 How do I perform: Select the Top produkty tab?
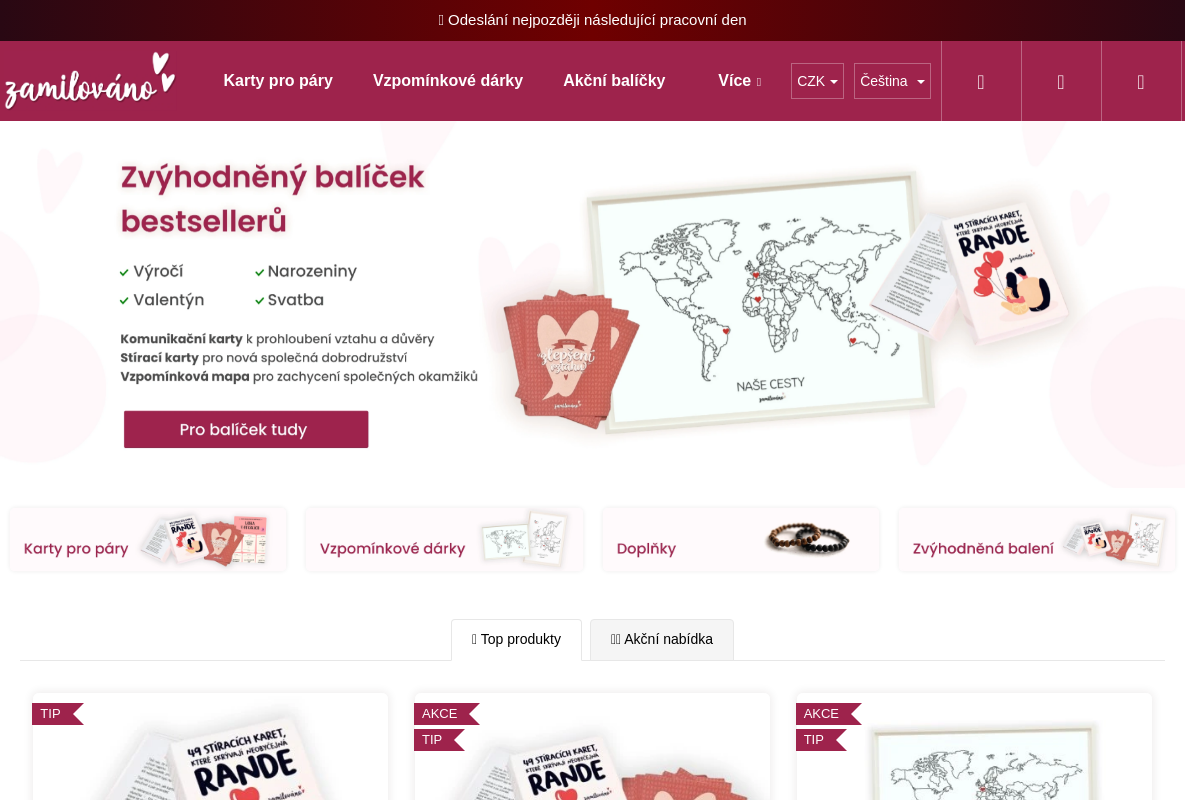[x=516, y=639]
